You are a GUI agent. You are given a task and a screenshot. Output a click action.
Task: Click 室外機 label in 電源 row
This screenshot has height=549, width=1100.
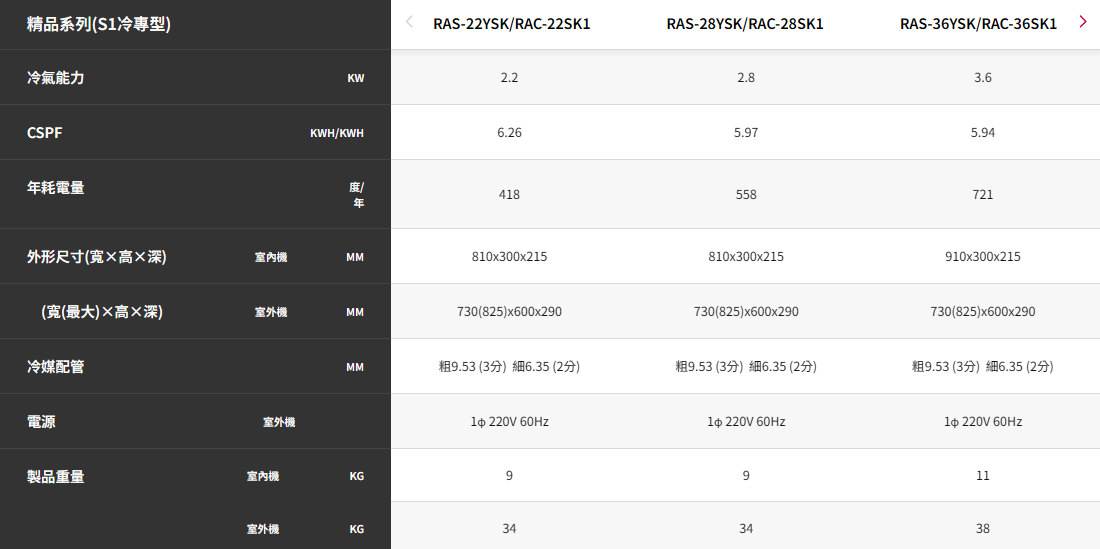[x=279, y=422]
